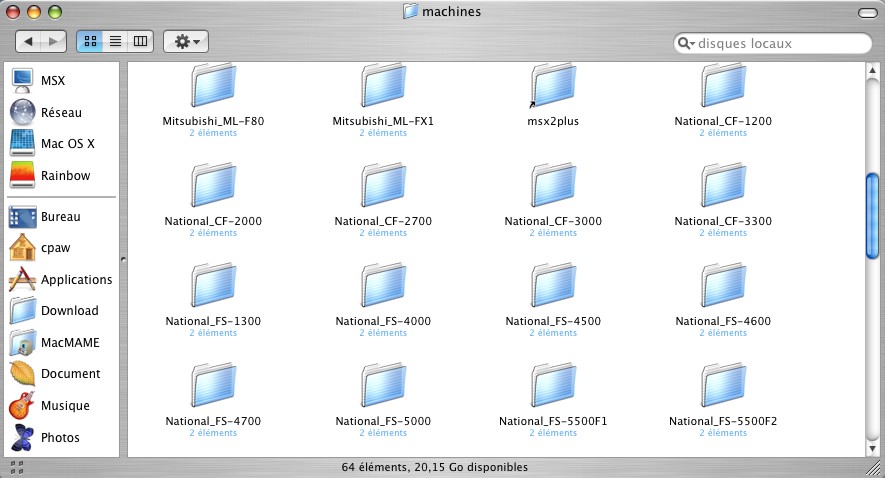This screenshot has height=478, width=885.
Task: Click the status bar text 64 éléments
Action: (435, 467)
